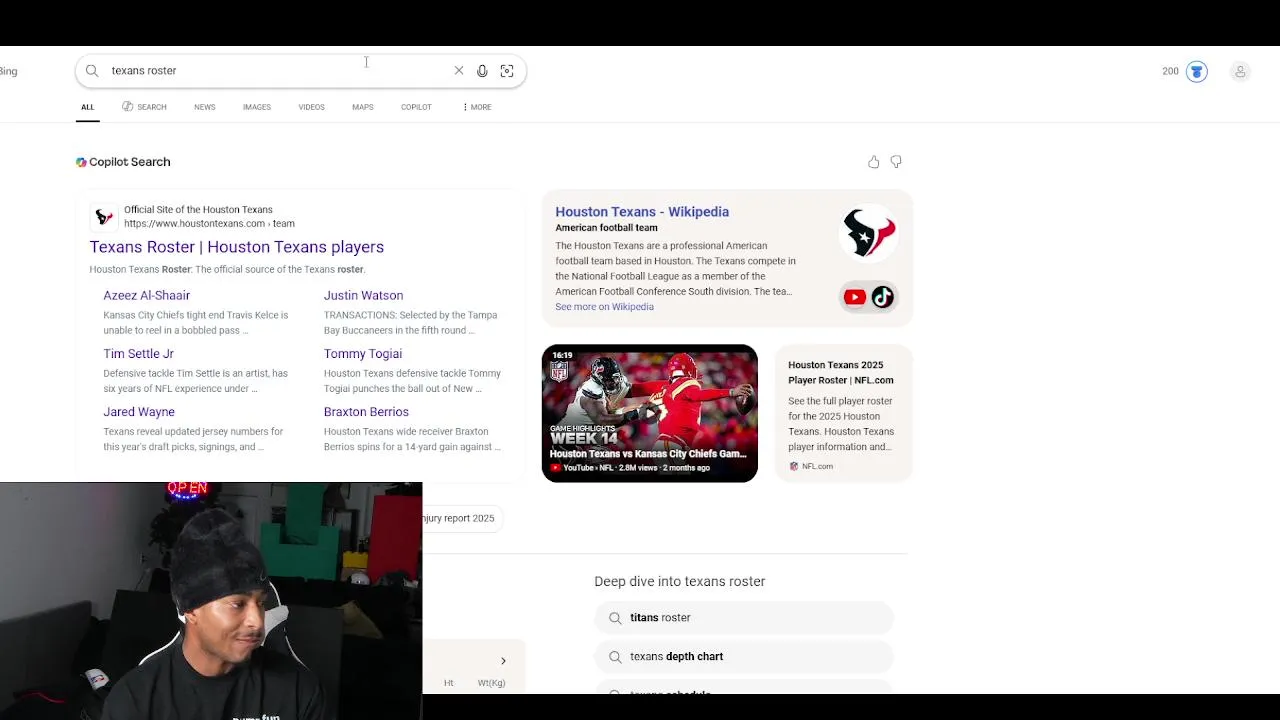The height and width of the screenshot is (720, 1280).
Task: Open the account profile icon
Action: click(x=1240, y=71)
